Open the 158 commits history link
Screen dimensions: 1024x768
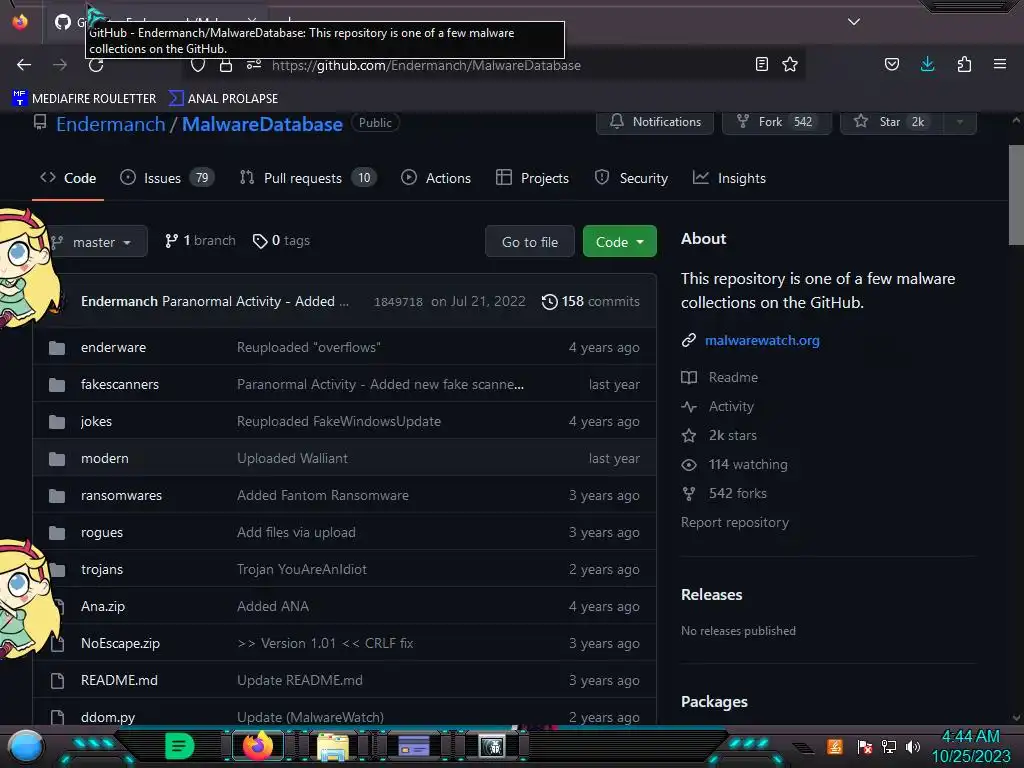[590, 302]
